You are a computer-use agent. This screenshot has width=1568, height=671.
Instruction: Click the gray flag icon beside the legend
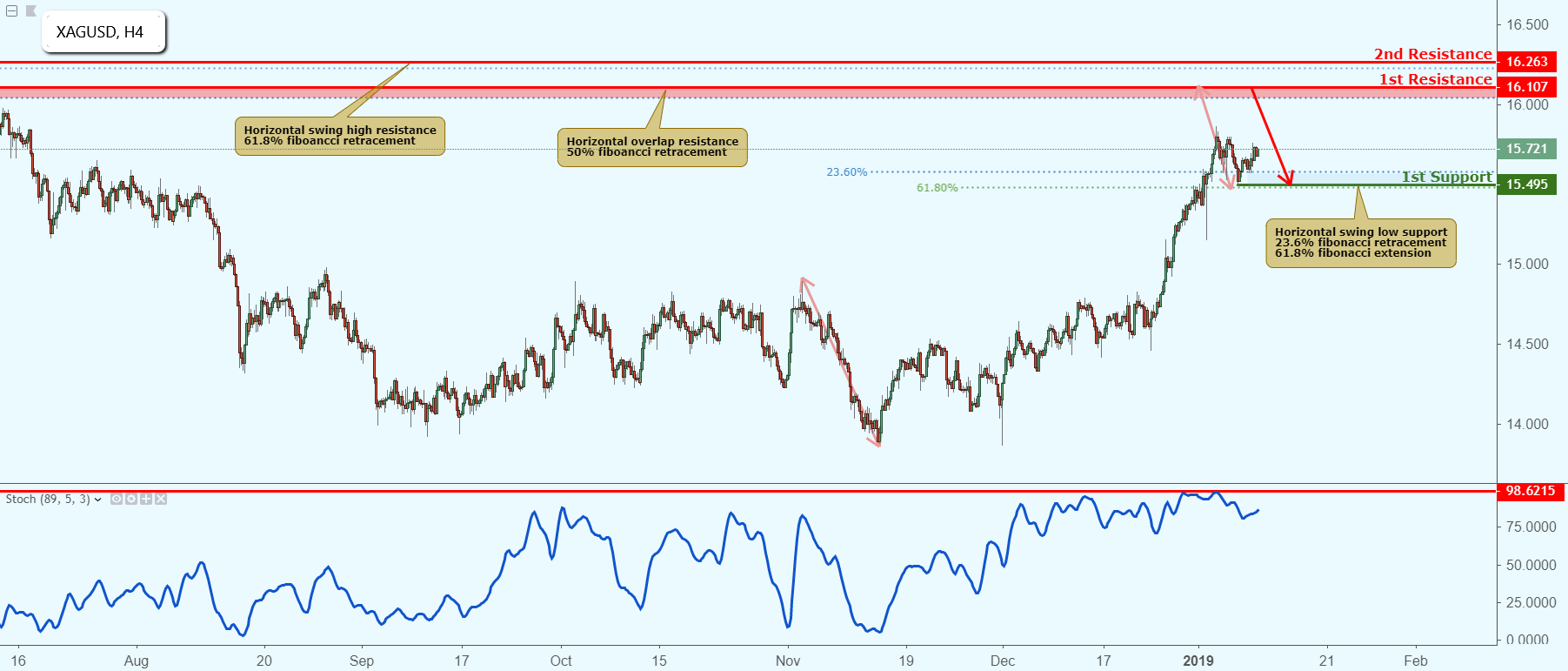point(30,11)
